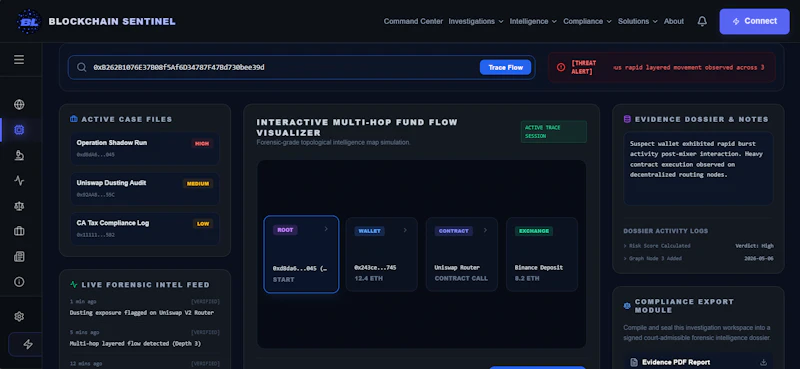Open the notifications bell
Image resolution: width=800 pixels, height=369 pixels.
[702, 21]
